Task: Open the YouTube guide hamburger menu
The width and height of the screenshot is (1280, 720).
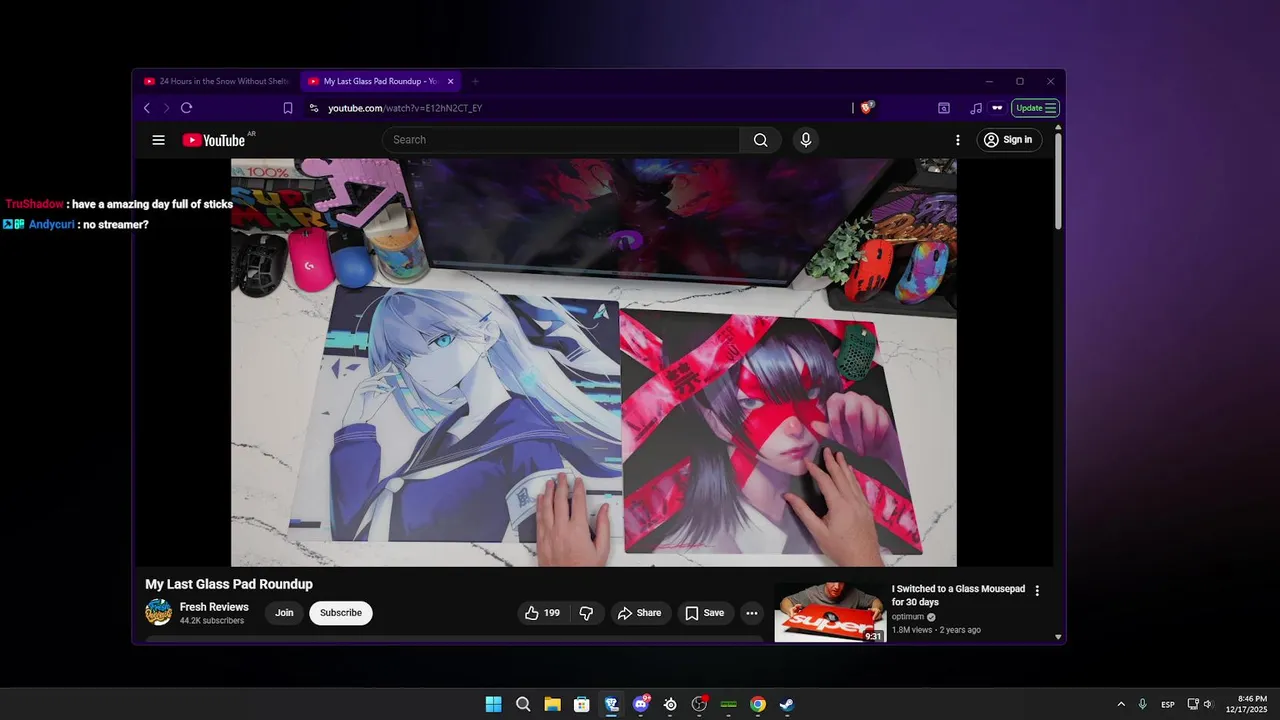Action: [158, 140]
